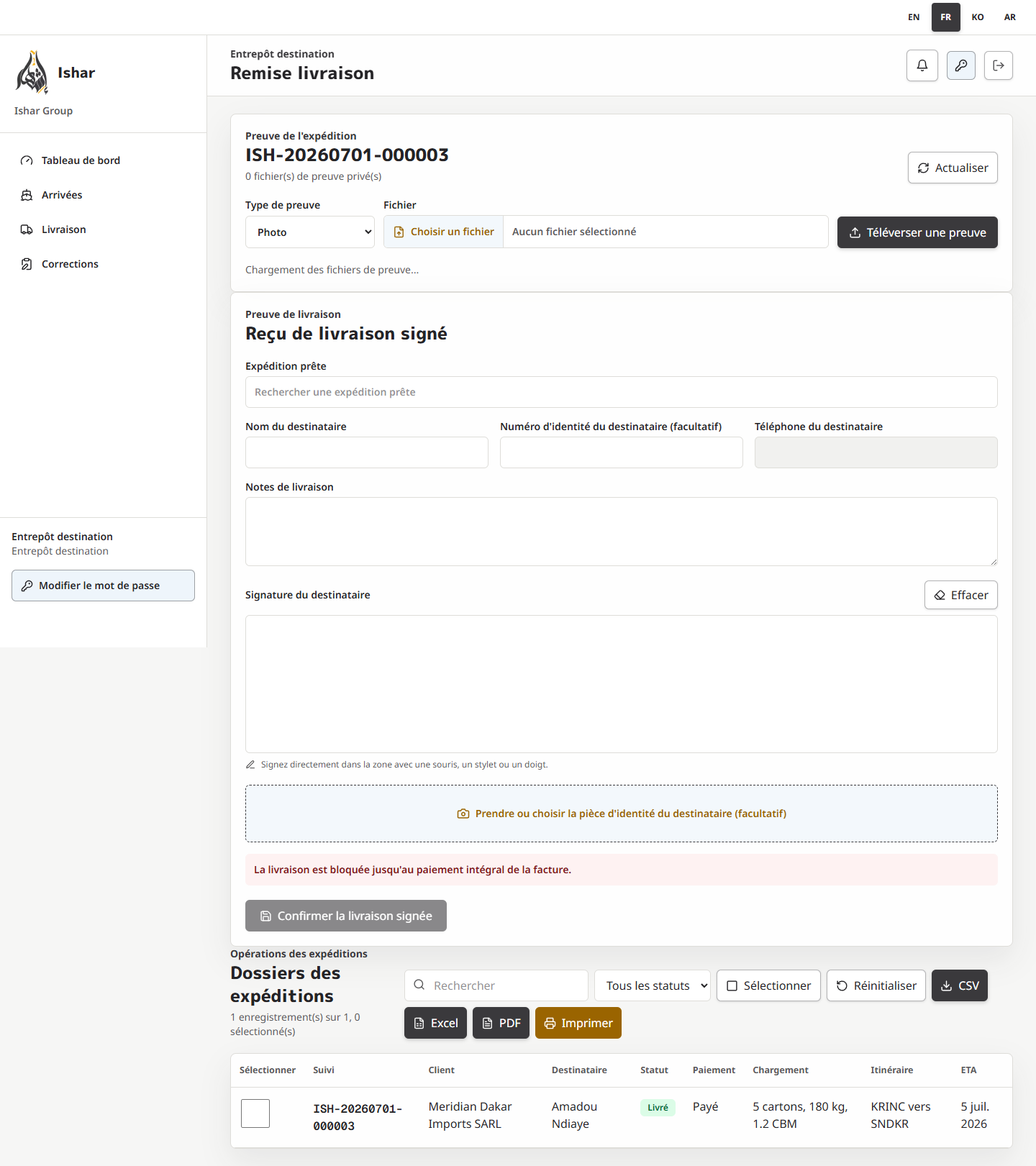Expand the Tous les statuts filter
The width and height of the screenshot is (1036, 1166).
(653, 985)
